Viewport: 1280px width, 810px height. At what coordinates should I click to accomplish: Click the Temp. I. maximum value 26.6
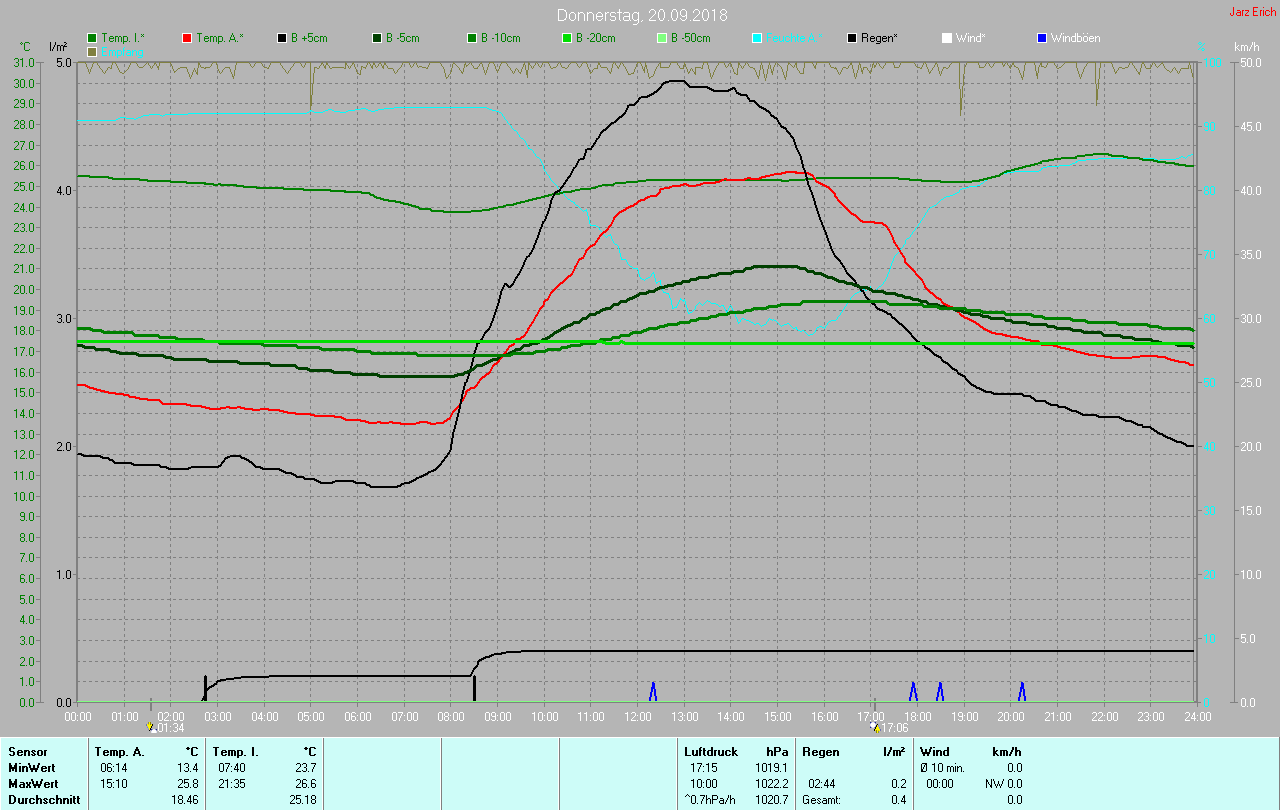tap(306, 783)
